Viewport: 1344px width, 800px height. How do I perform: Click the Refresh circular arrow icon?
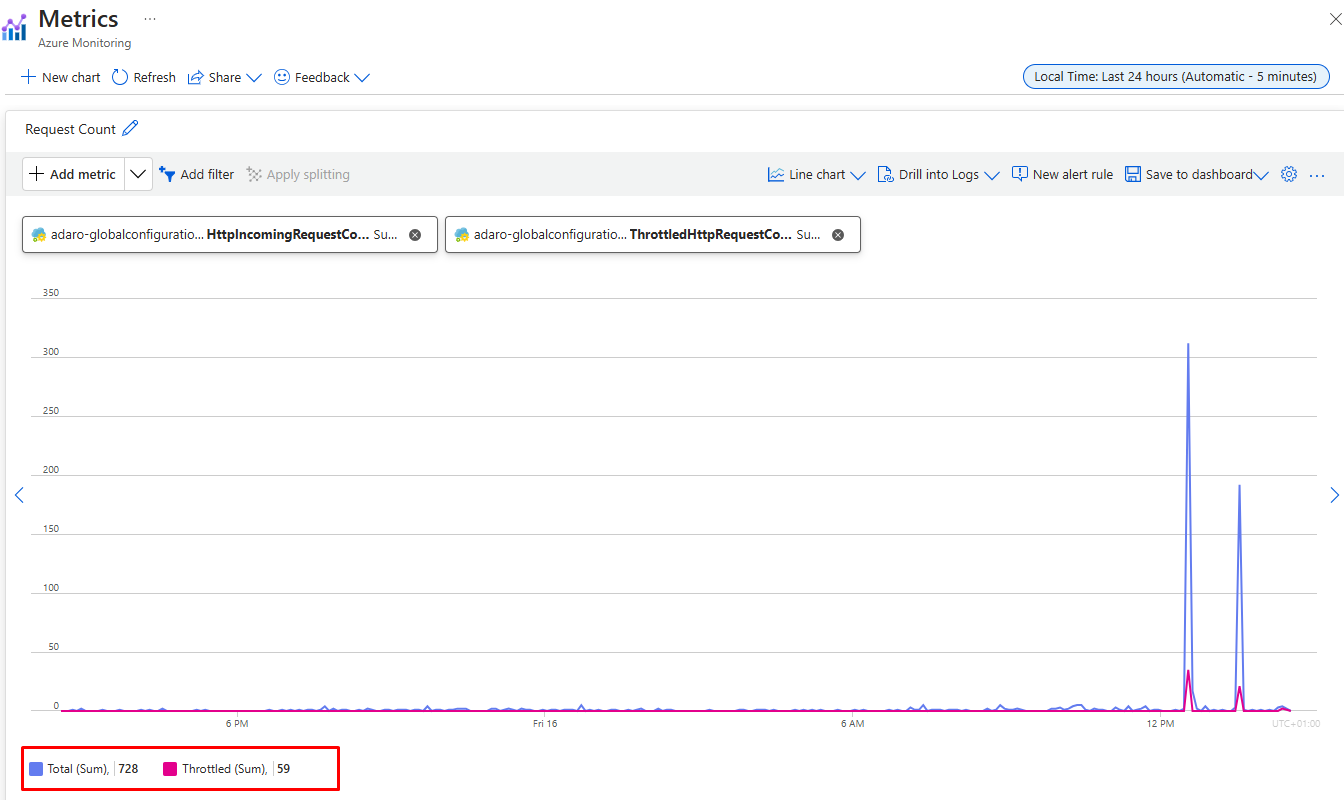coord(120,77)
